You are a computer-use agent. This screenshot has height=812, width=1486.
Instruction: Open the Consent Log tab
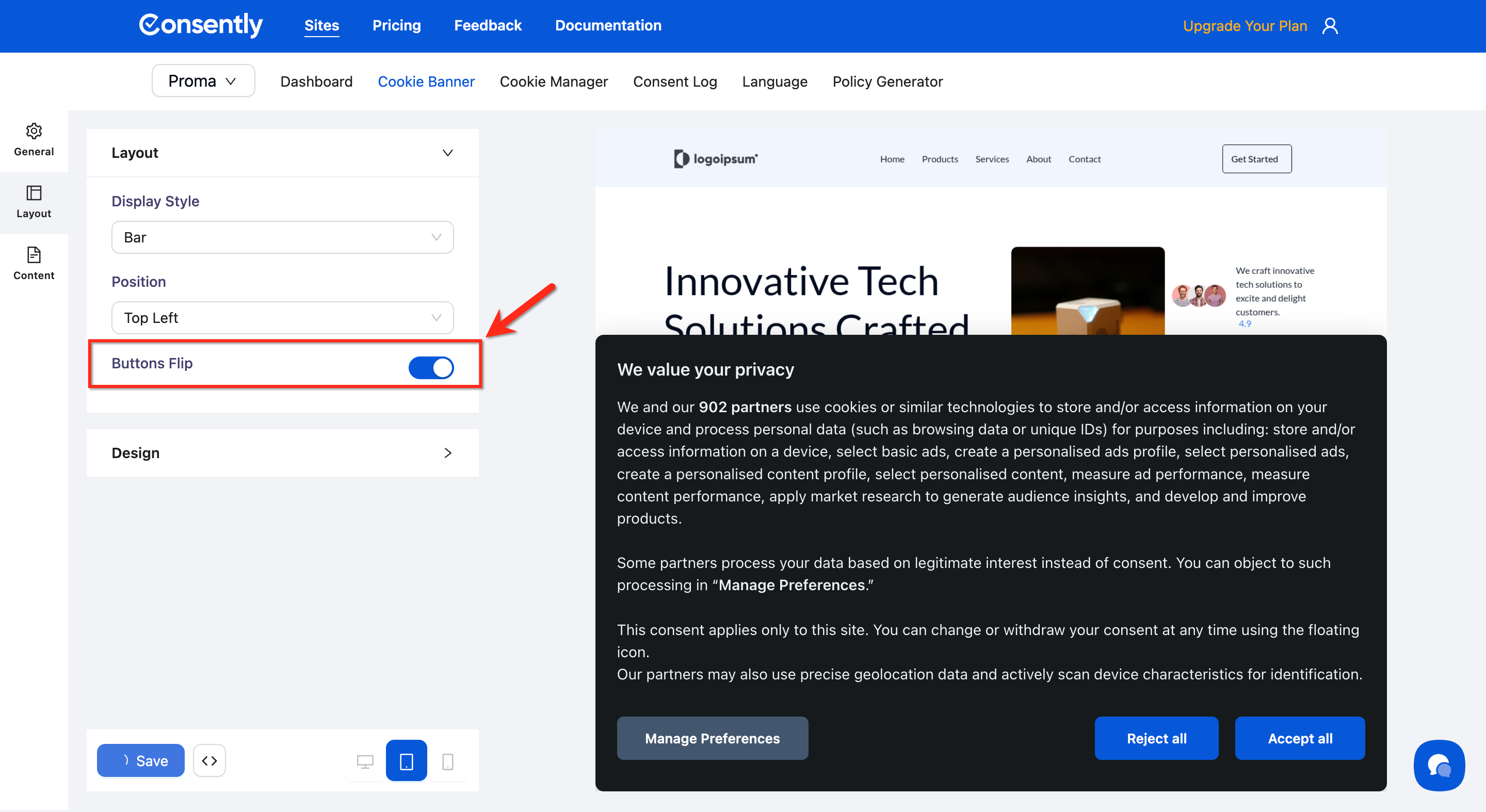coord(674,82)
